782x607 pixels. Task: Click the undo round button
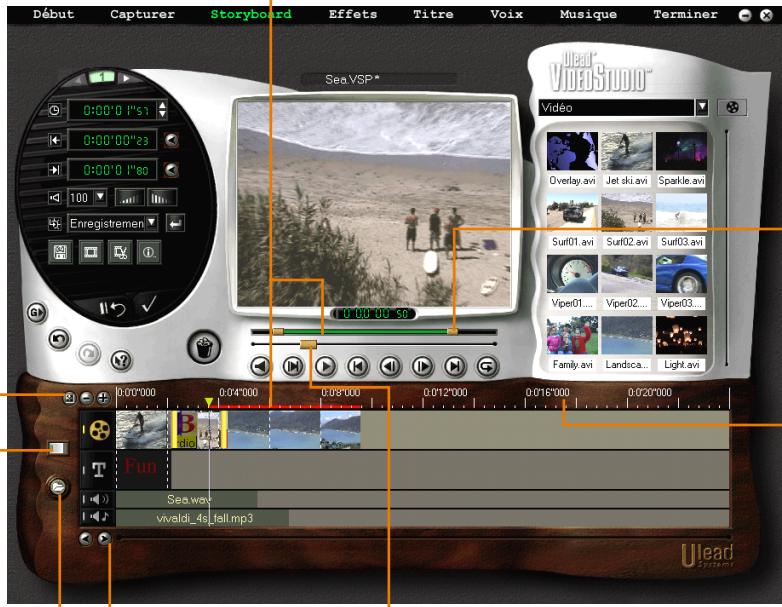point(59,340)
